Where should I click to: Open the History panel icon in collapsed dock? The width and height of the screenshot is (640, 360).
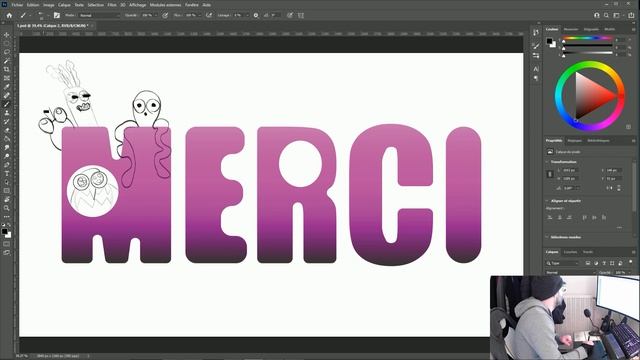(x=536, y=33)
